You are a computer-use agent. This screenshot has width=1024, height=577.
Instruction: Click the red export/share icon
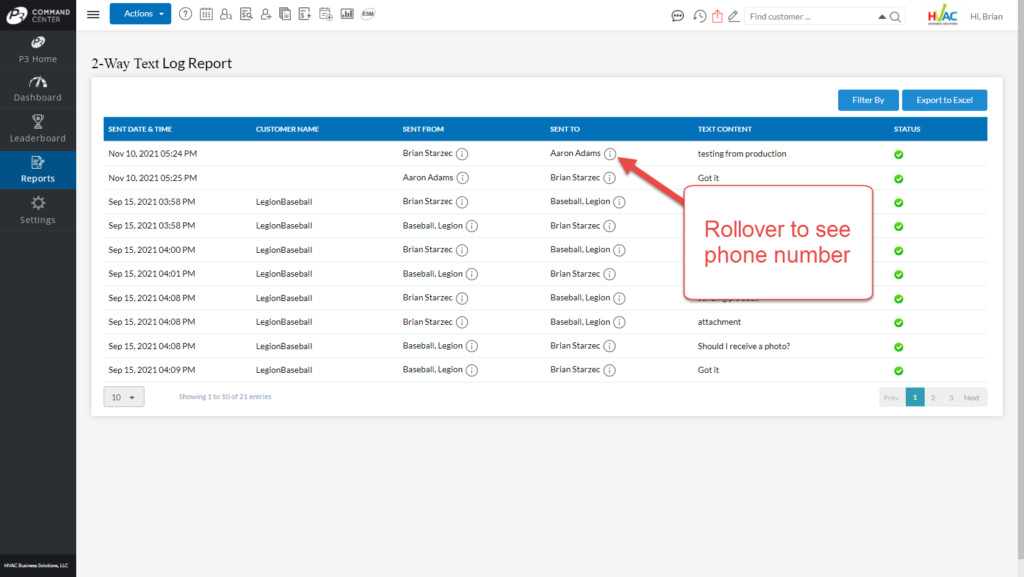[716, 16]
